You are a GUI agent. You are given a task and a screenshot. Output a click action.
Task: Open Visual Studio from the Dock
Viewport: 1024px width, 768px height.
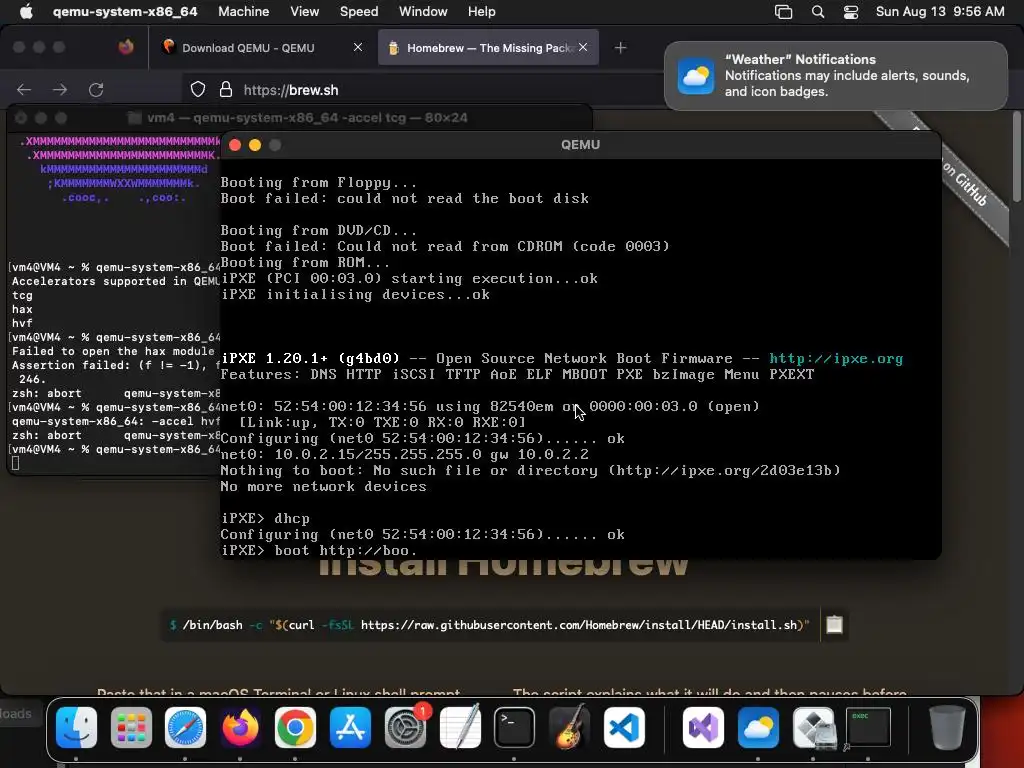pyautogui.click(x=703, y=727)
